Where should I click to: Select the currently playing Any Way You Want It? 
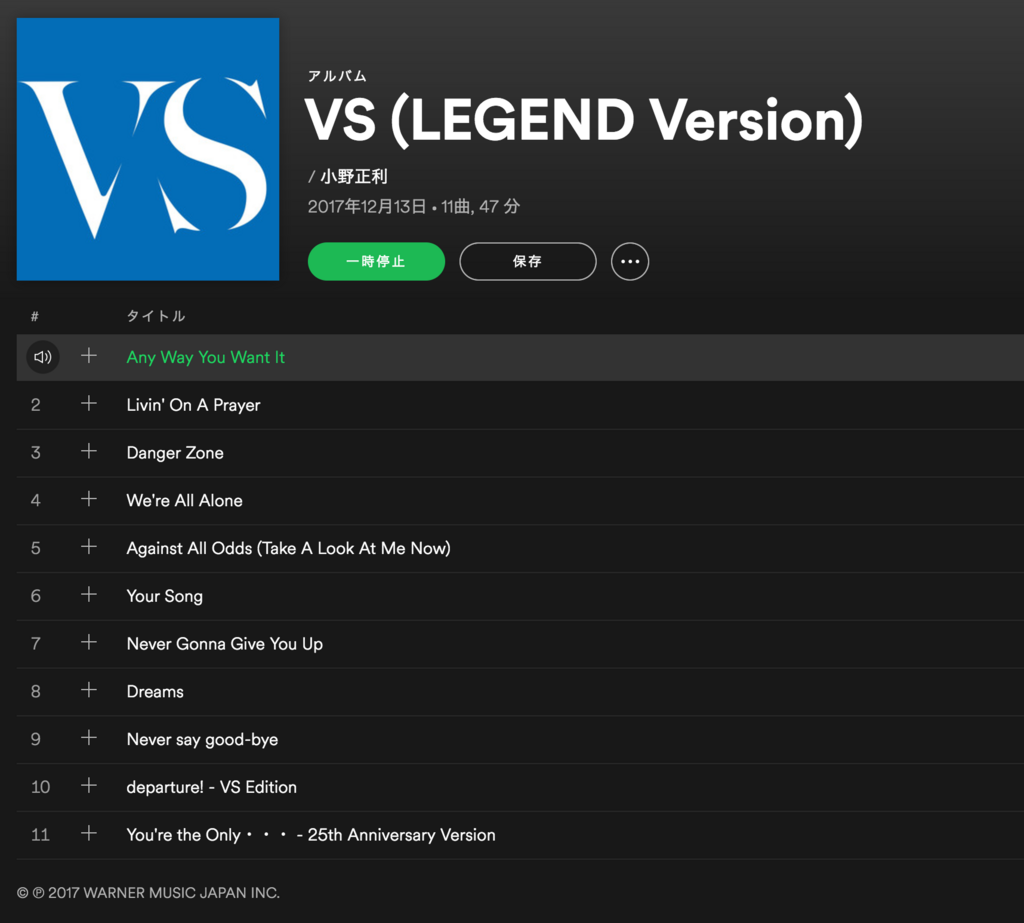tap(205, 357)
